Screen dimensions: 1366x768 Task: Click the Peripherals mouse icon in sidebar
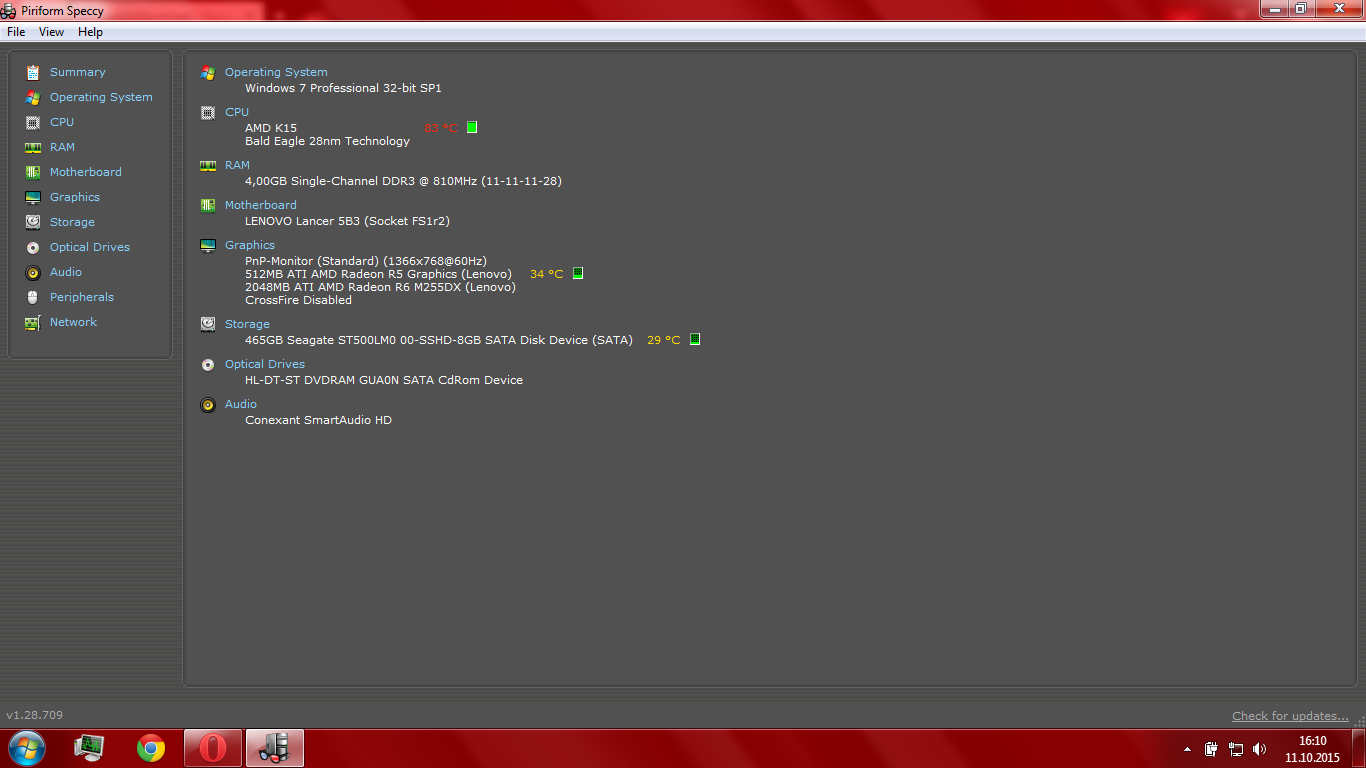[x=33, y=297]
